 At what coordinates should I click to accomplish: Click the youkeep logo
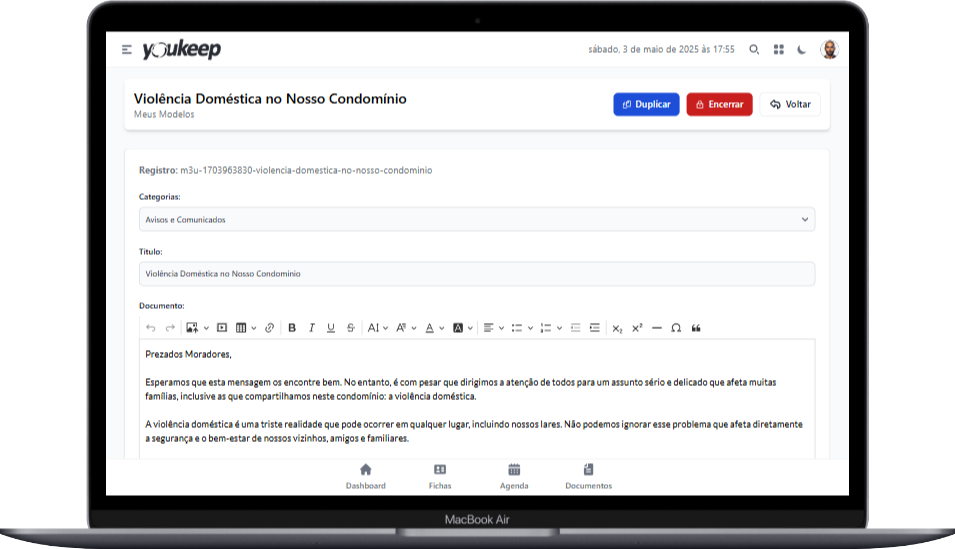click(x=181, y=49)
